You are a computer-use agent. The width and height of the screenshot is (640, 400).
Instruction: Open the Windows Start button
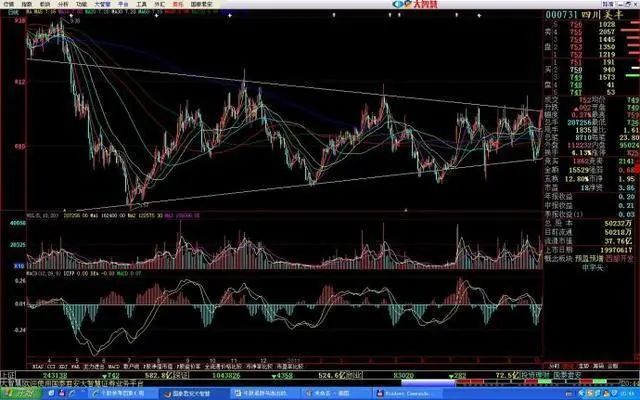coord(21,393)
